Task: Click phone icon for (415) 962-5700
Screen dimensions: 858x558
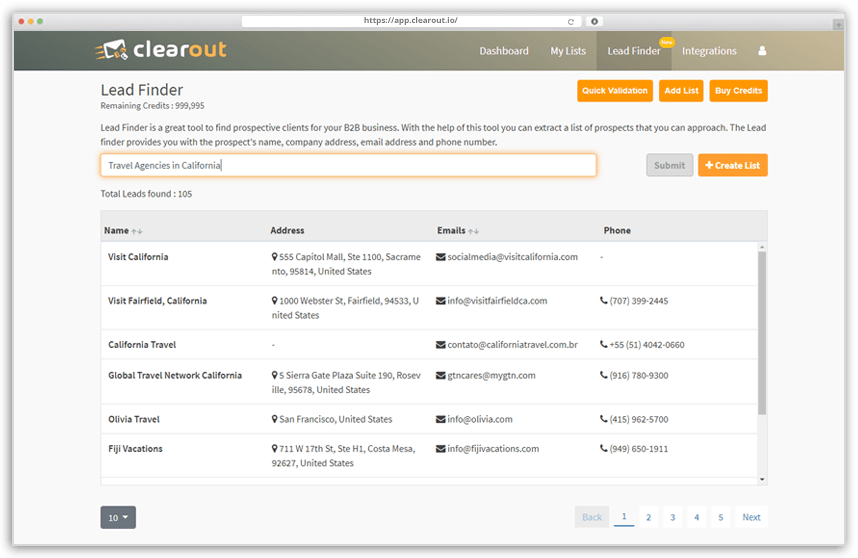Action: (604, 418)
